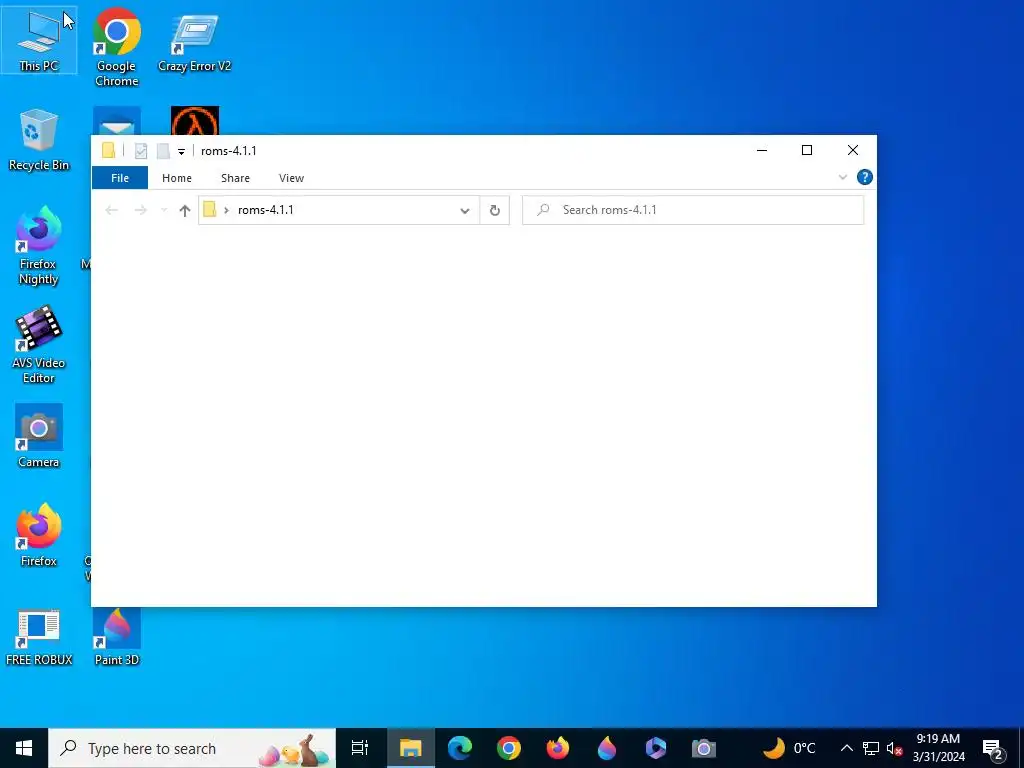Open FREE ROBUX desktop shortcut
Image resolution: width=1024 pixels, height=768 pixels.
[x=39, y=637]
